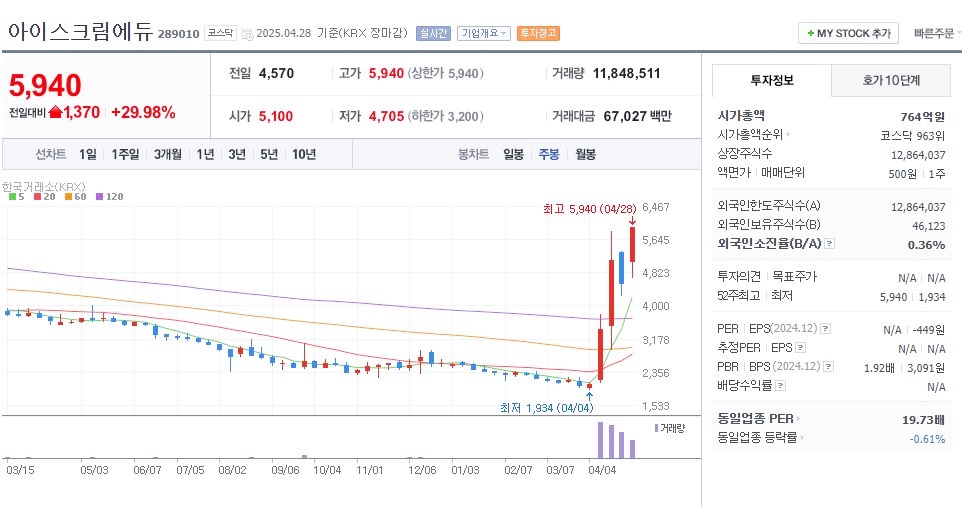Click the 전일 price 4,570
Viewport: 967px width, 507px height.
pyautogui.click(x=276, y=73)
